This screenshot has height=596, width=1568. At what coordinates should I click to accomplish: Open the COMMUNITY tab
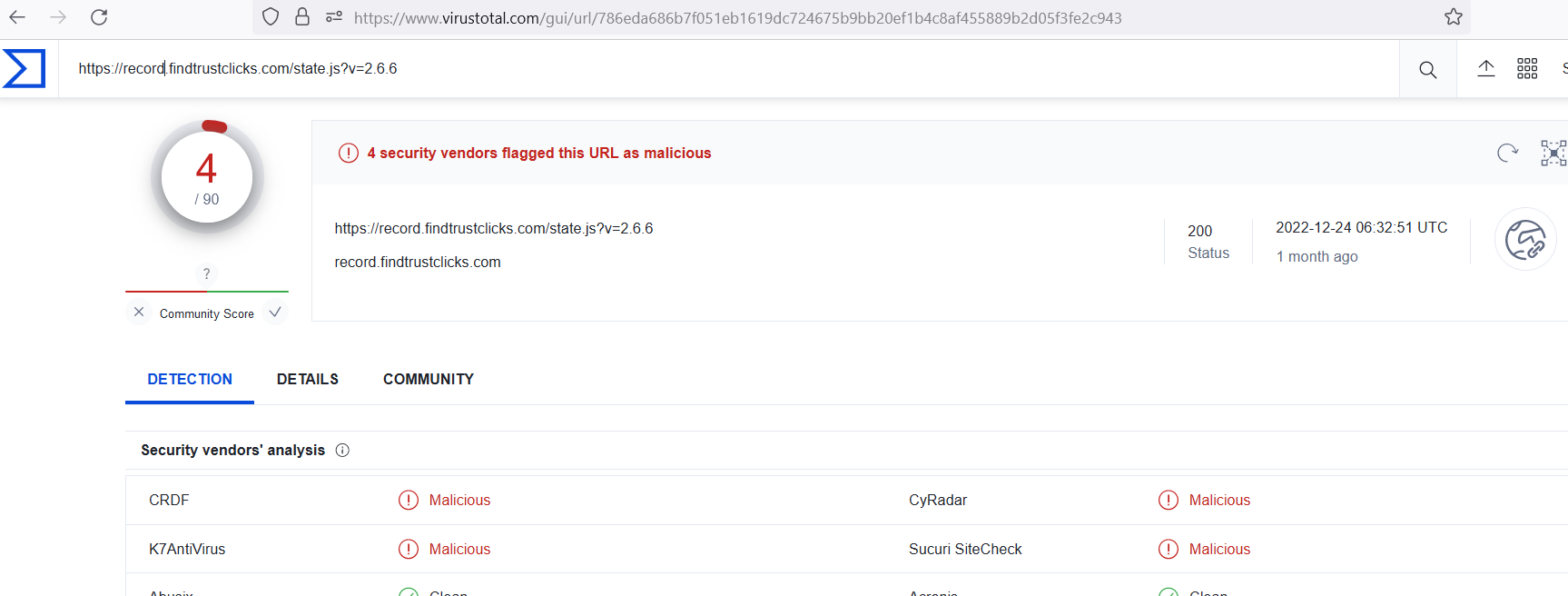pos(428,379)
